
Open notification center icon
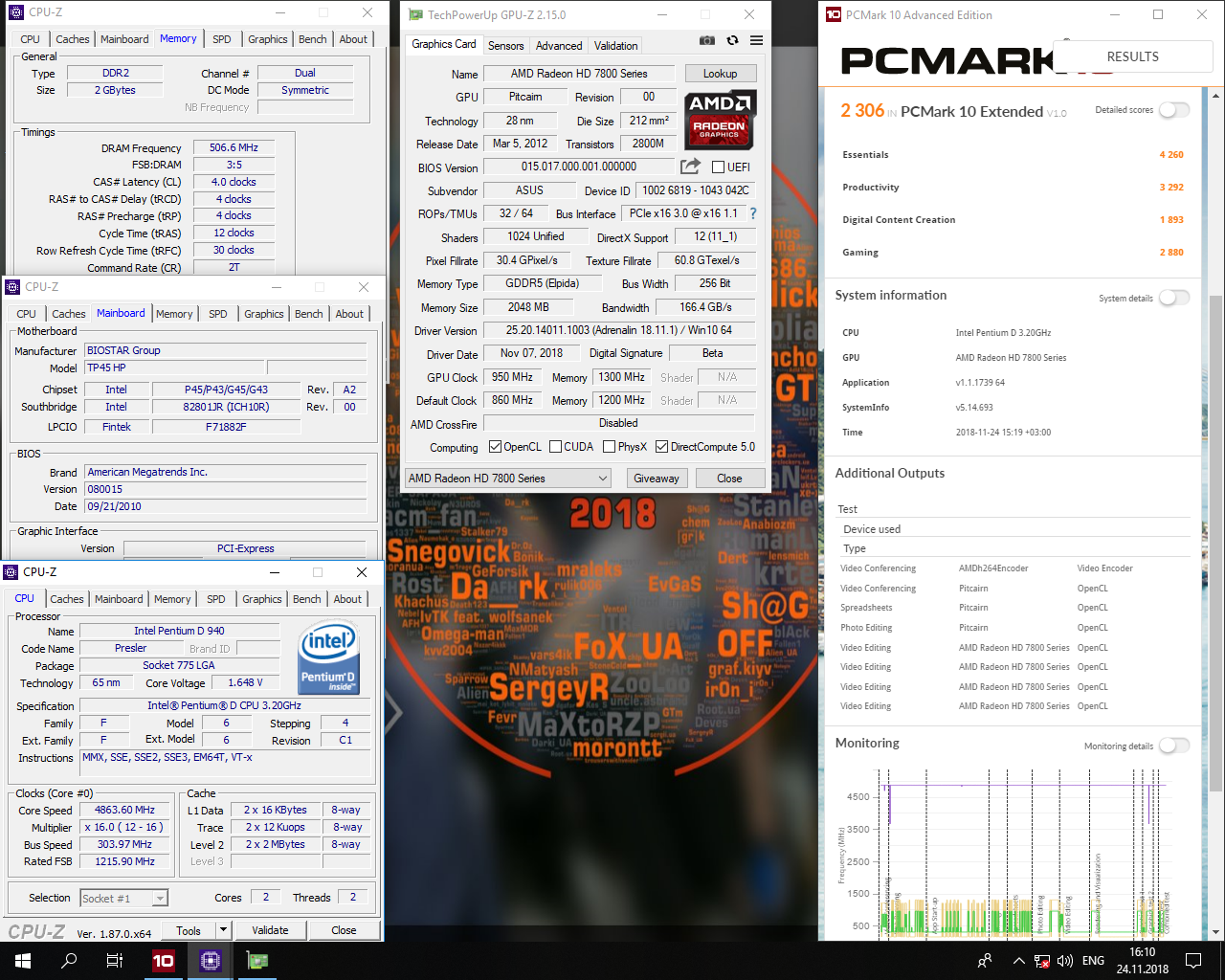[x=1193, y=960]
